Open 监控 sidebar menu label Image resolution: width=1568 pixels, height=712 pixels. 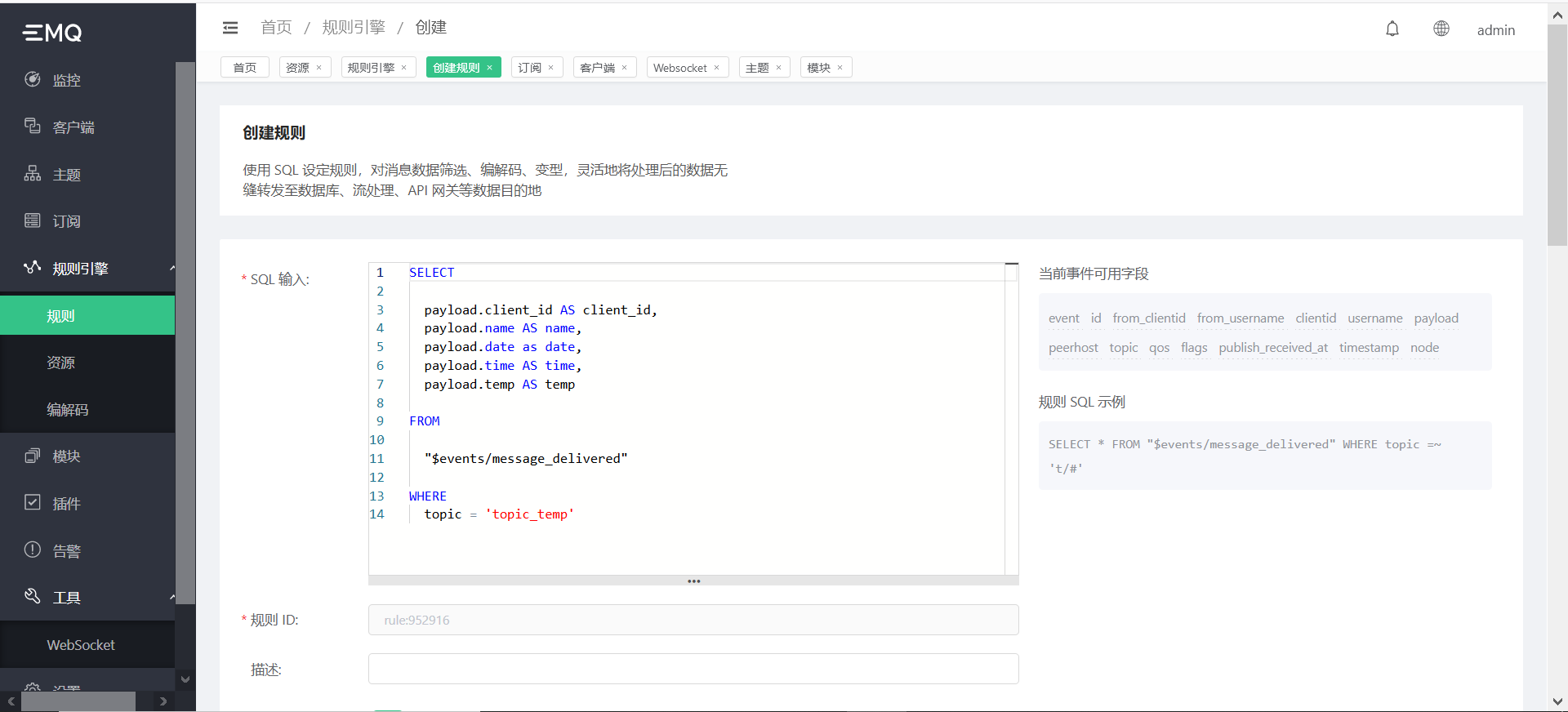[x=67, y=80]
